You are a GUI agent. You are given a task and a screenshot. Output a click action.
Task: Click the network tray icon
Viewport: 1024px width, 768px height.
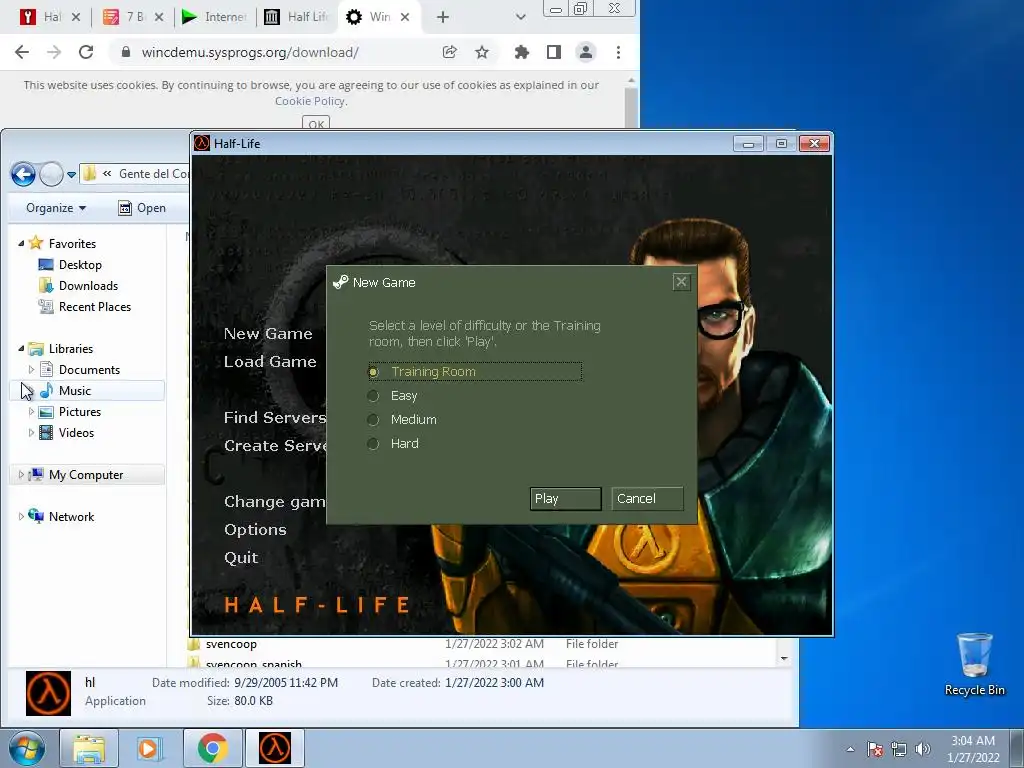[x=899, y=749]
